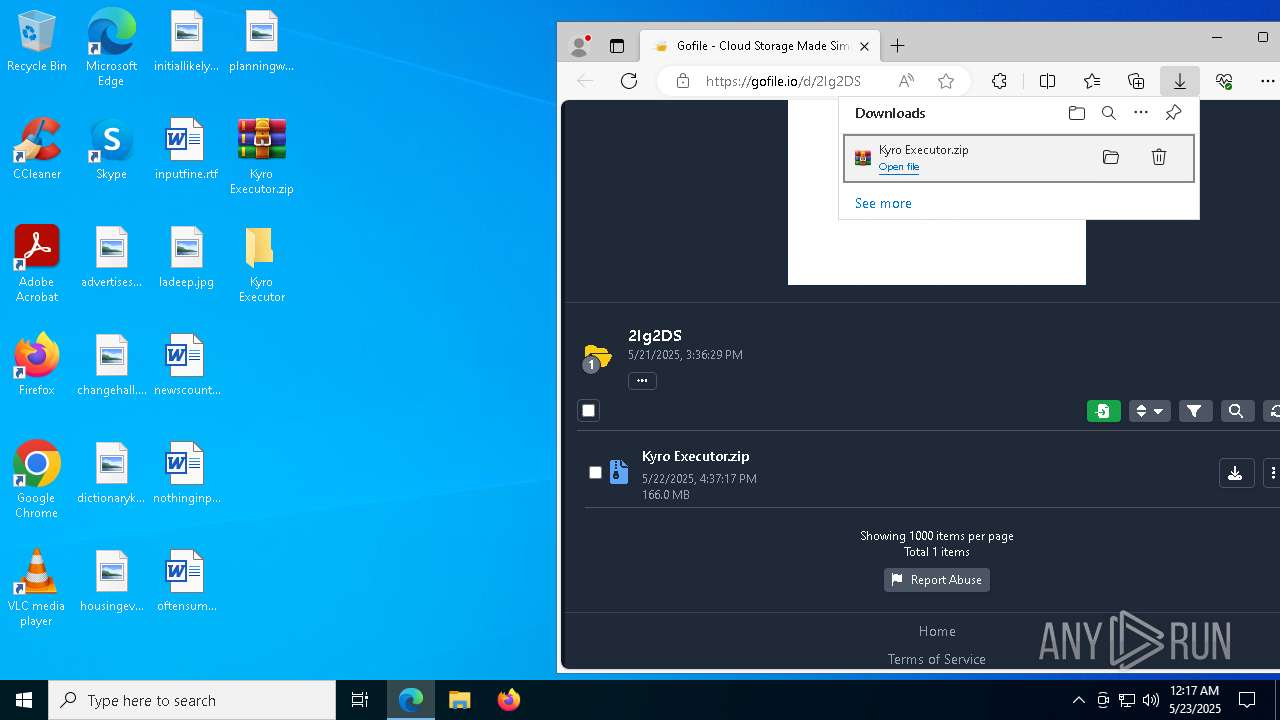Viewport: 1280px width, 720px height.
Task: Click the taskbar clock and date
Action: pos(1194,700)
